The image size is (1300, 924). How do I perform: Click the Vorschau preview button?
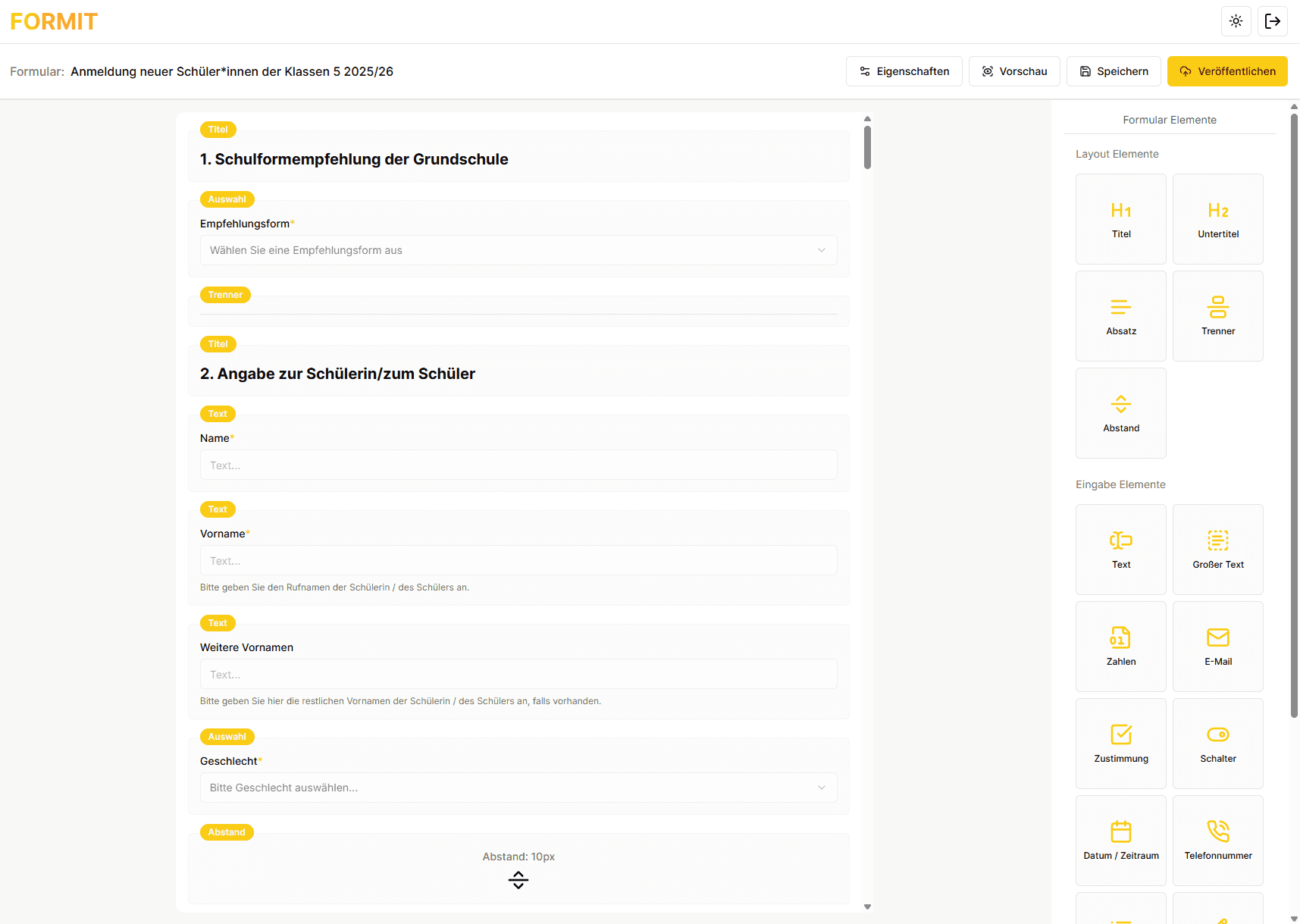click(1014, 71)
